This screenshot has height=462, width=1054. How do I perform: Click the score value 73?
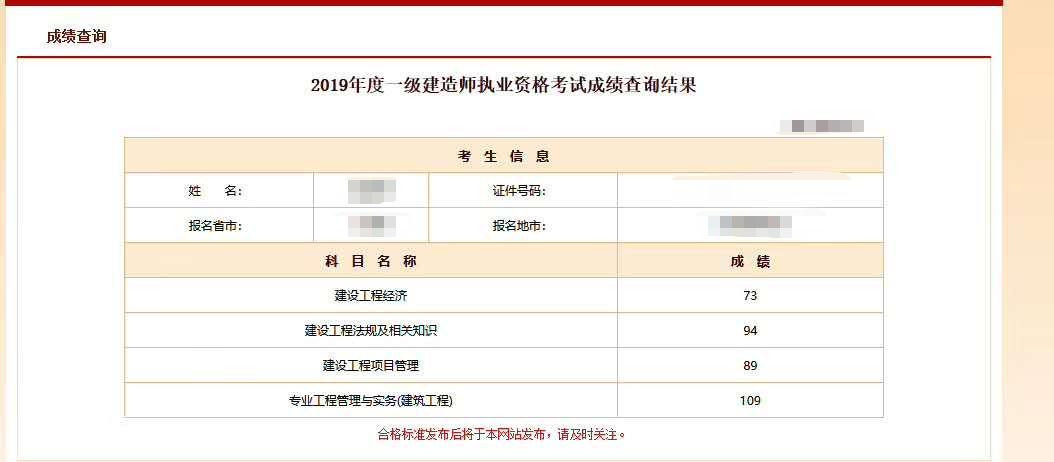750,295
